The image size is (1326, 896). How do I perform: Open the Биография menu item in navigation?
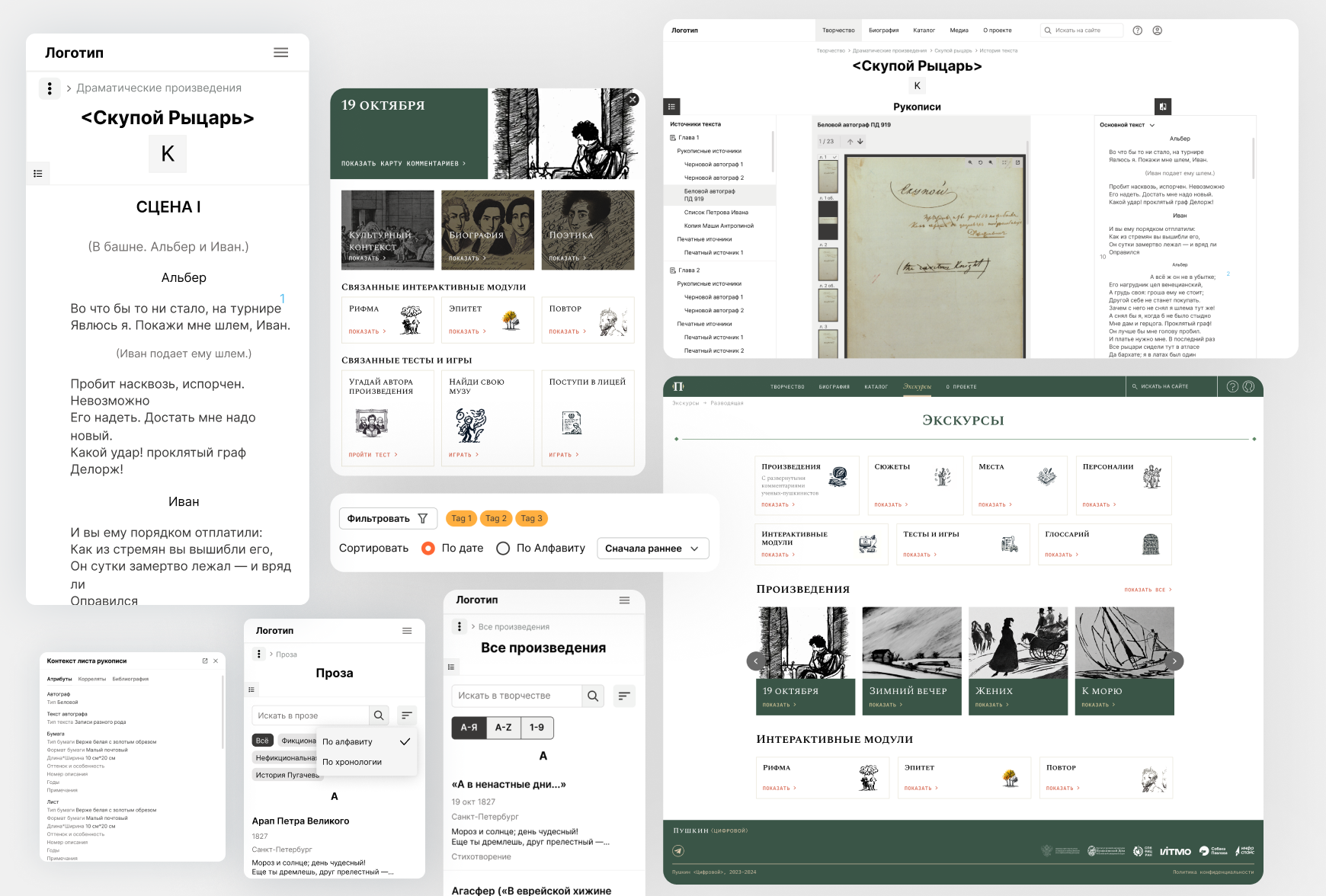[x=883, y=30]
